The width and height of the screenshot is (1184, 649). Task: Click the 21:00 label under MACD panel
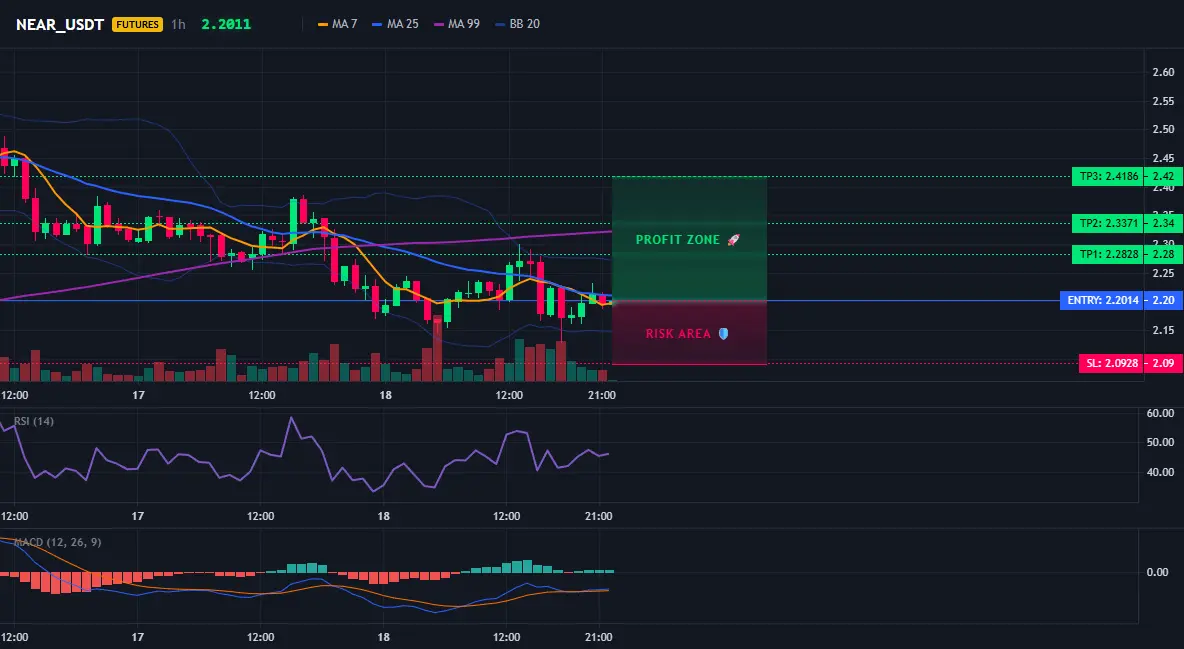pos(599,637)
